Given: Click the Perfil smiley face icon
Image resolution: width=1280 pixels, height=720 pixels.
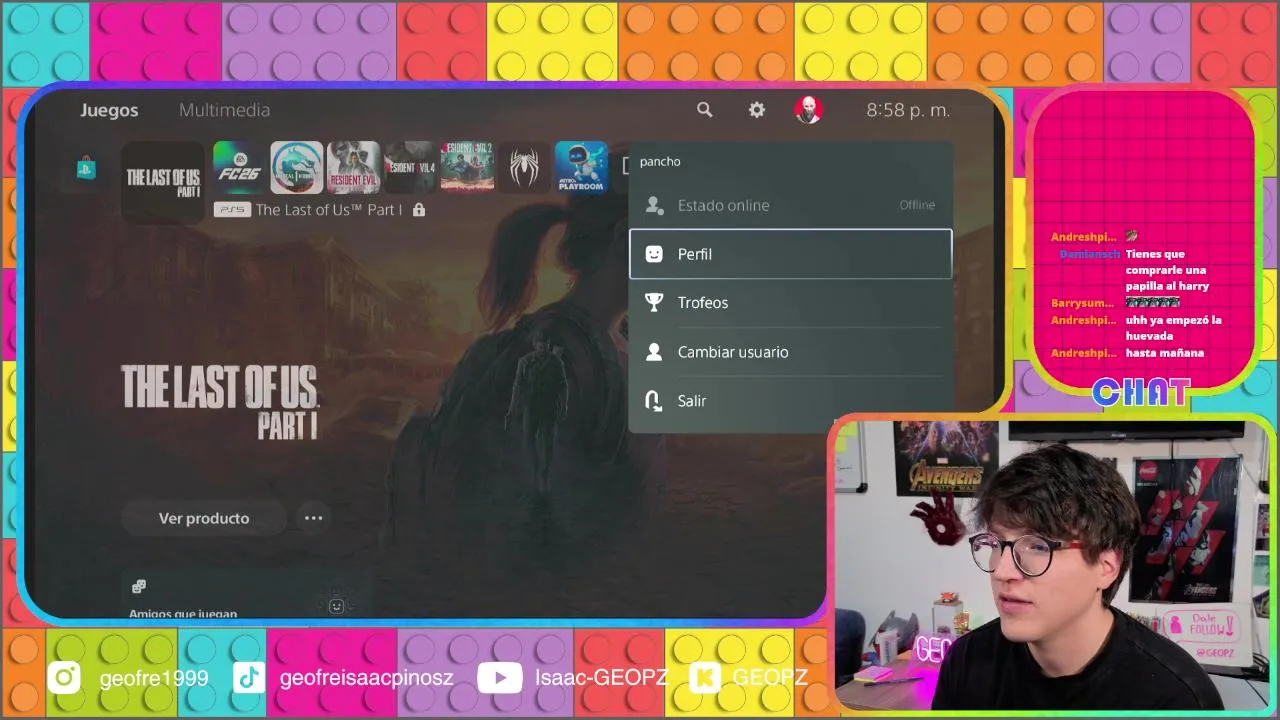Looking at the screenshot, I should click(x=654, y=254).
